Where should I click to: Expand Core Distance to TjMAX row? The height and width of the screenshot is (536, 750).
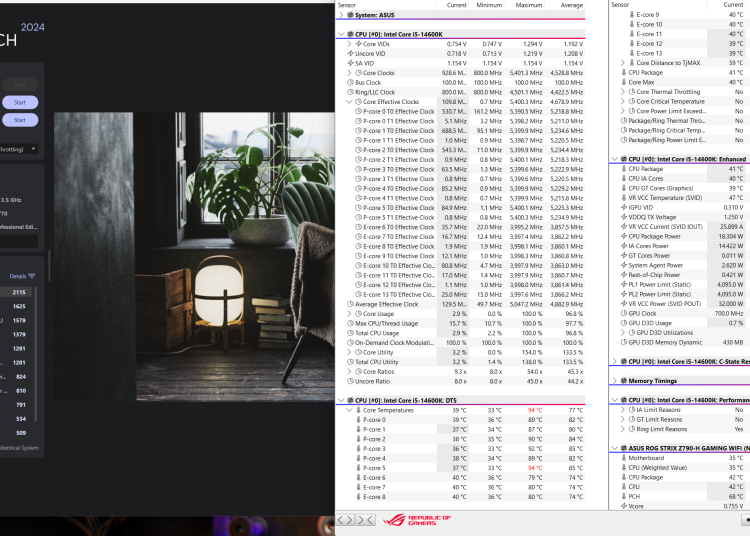(x=623, y=63)
